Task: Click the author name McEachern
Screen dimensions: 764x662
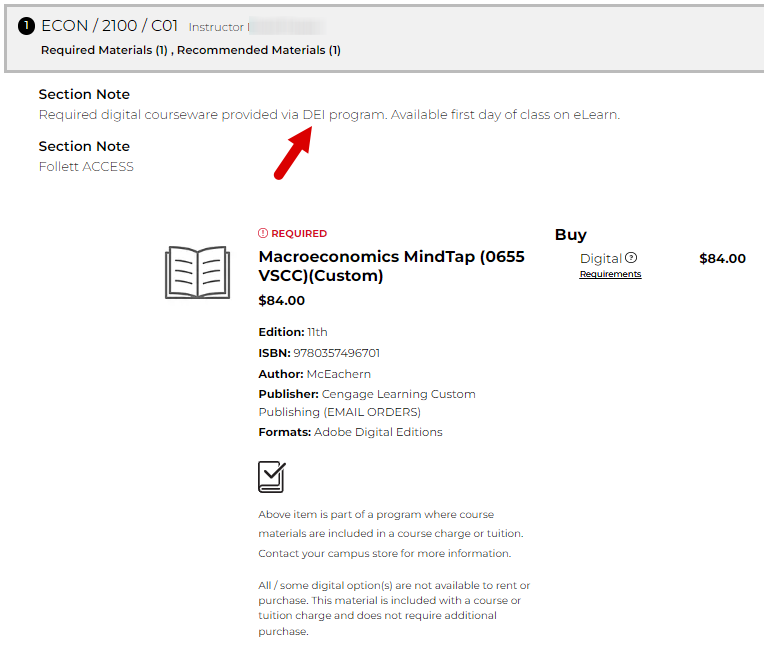Action: (x=338, y=374)
